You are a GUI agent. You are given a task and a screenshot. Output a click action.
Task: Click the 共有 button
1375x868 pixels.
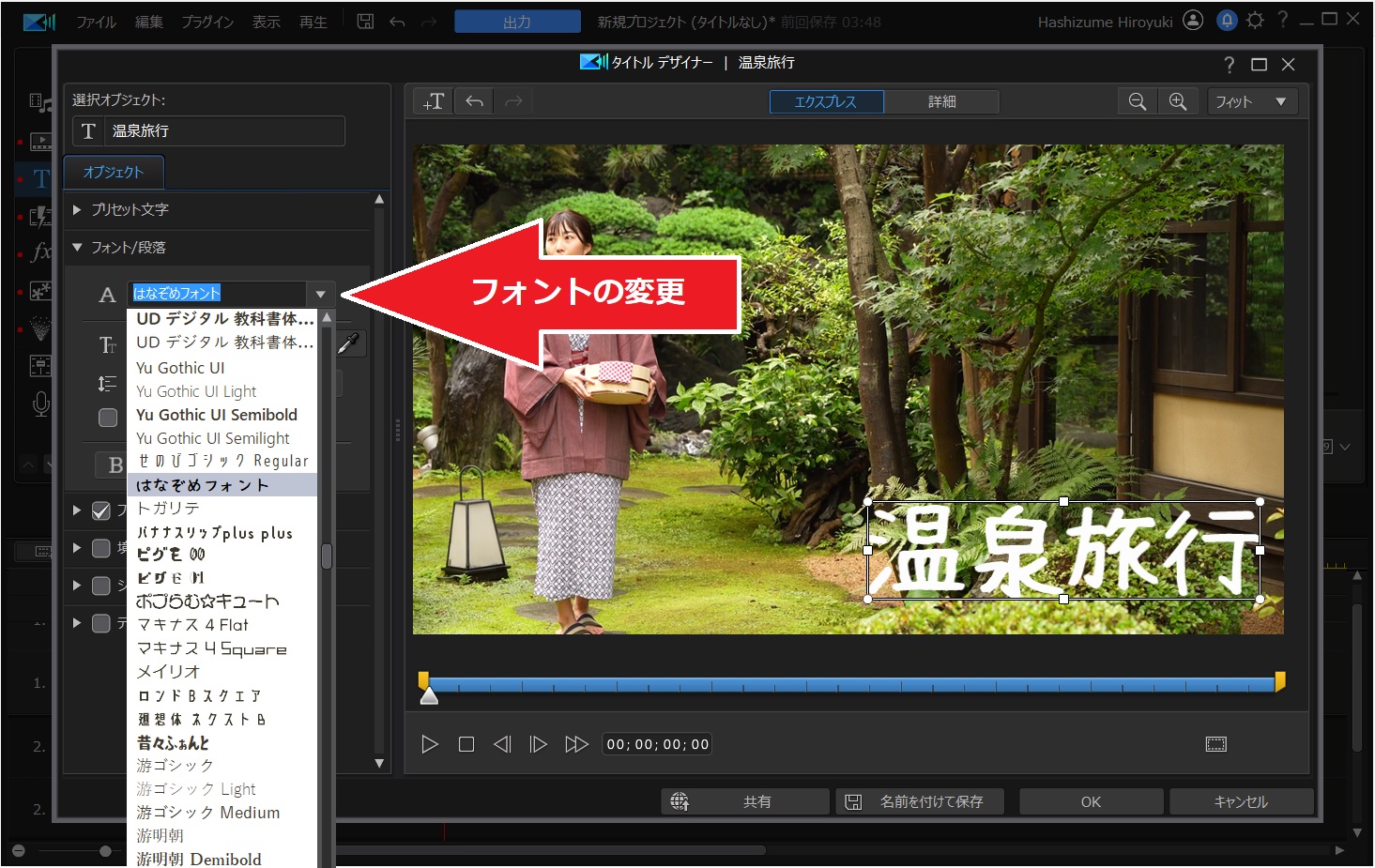[747, 801]
